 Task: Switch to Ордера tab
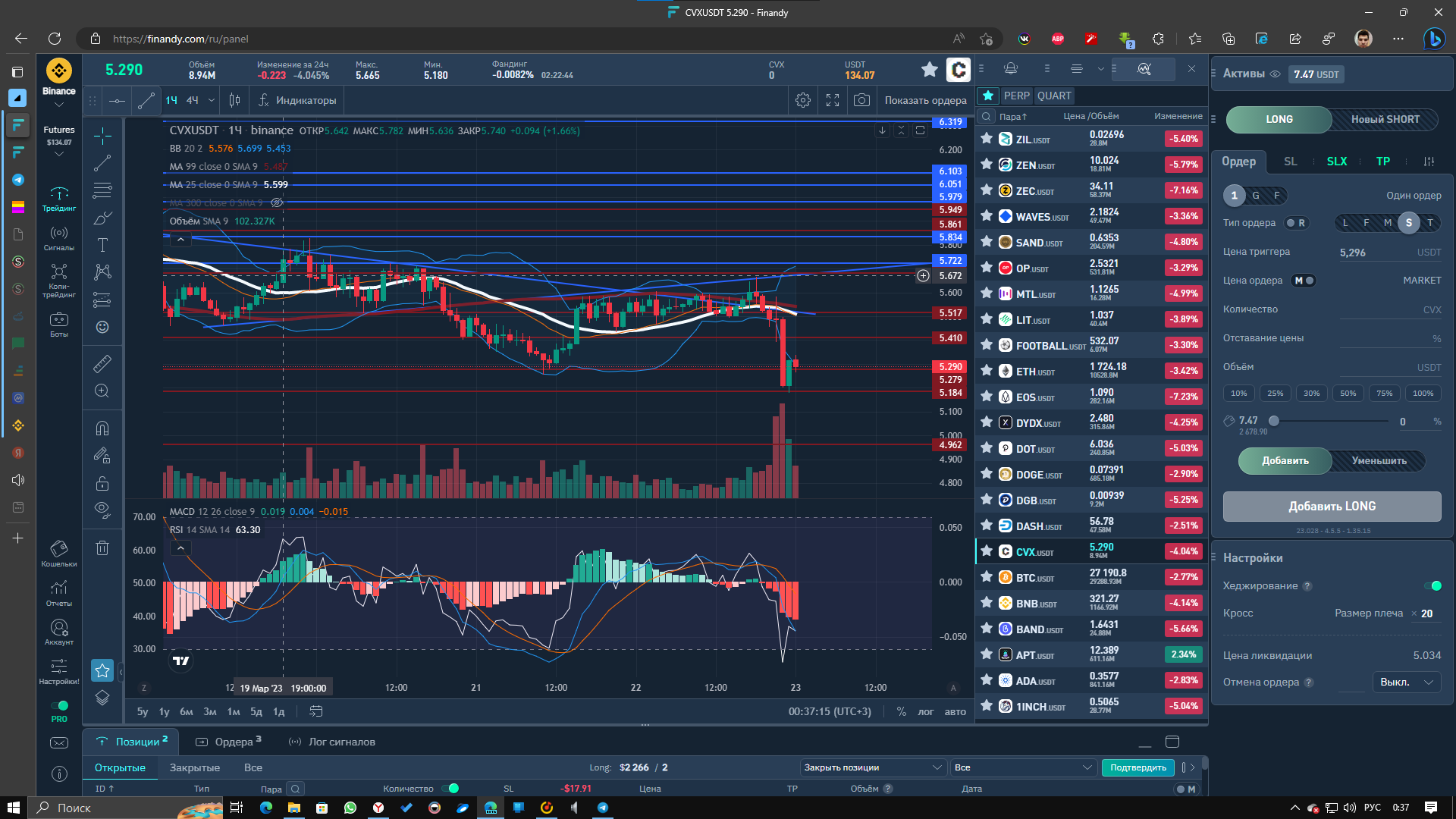(229, 742)
